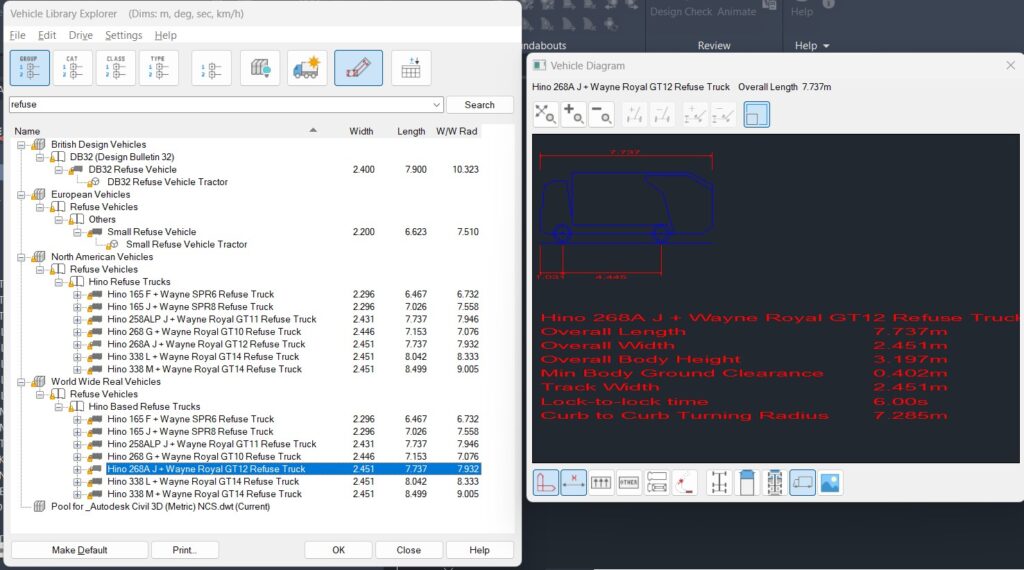Screen dimensions: 1024x570
Task: Toggle the dimension arrows display icon
Action: (x=573, y=483)
